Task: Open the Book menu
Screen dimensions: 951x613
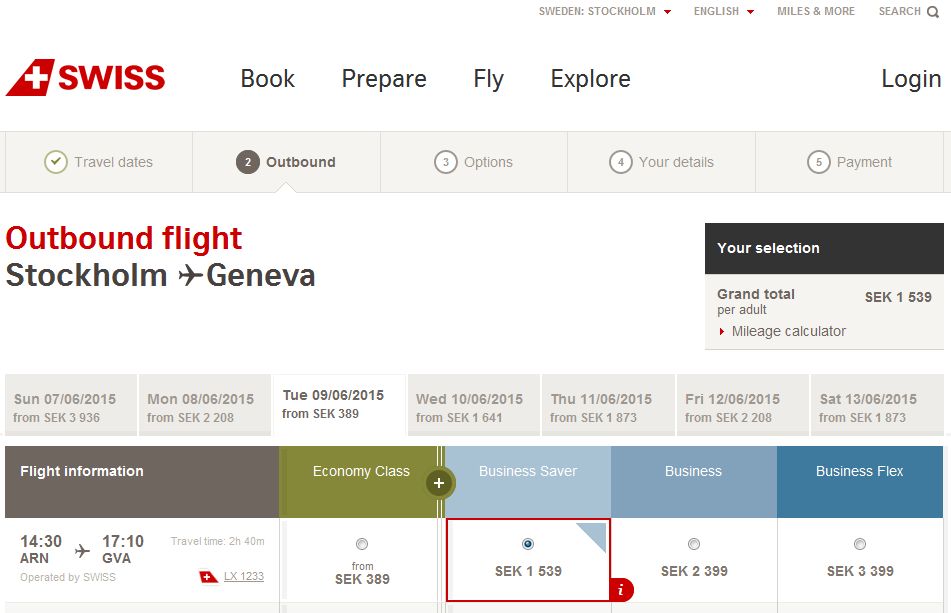Action: [267, 79]
